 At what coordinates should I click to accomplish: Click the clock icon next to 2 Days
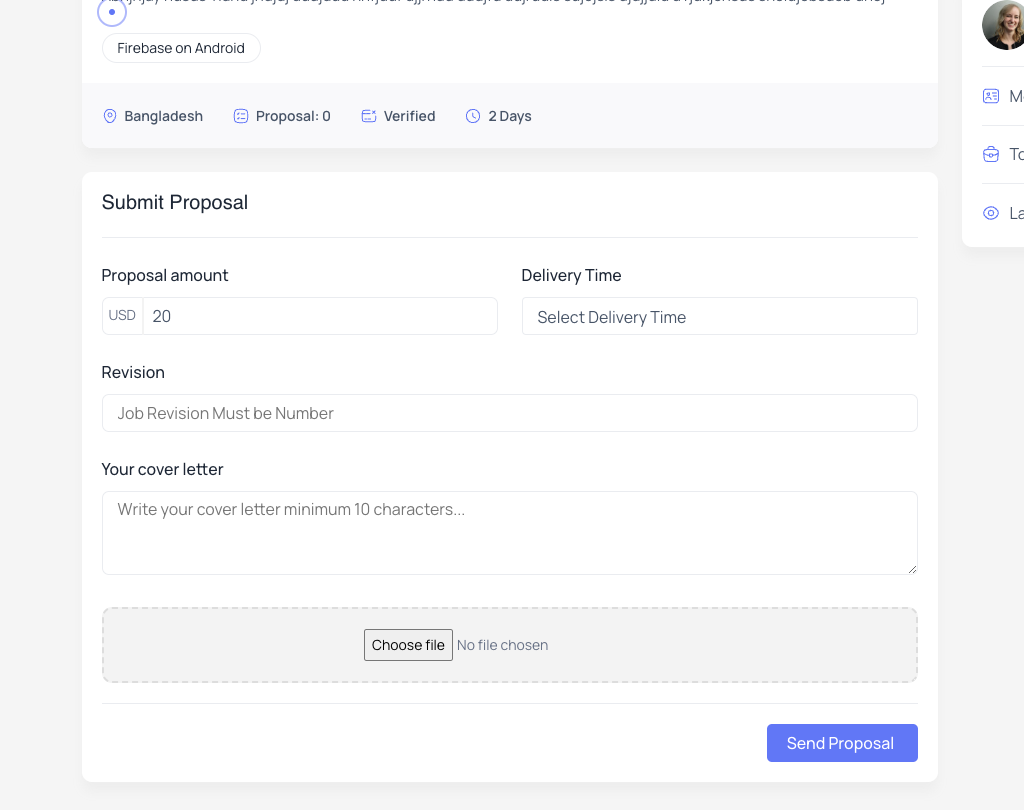473,116
